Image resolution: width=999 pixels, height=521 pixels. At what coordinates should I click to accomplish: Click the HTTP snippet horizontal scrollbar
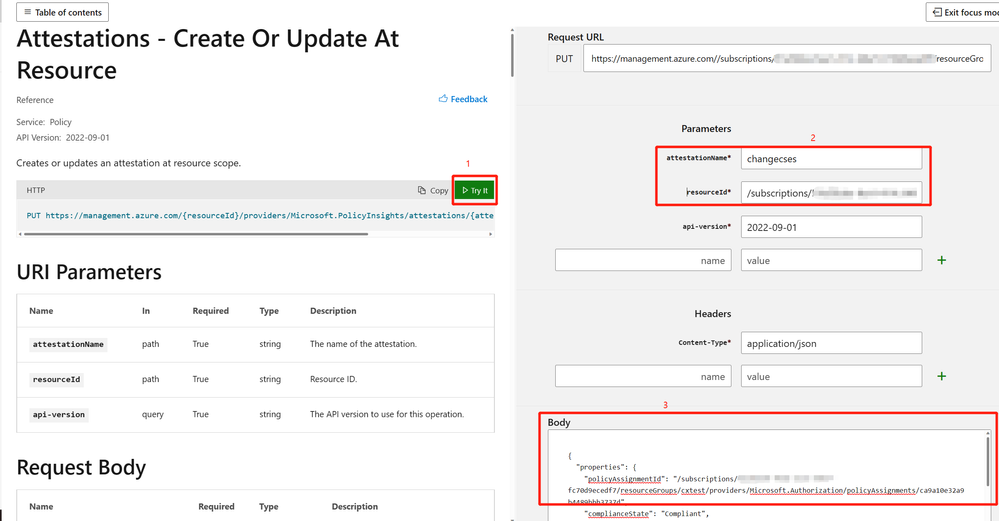[x=196, y=234]
